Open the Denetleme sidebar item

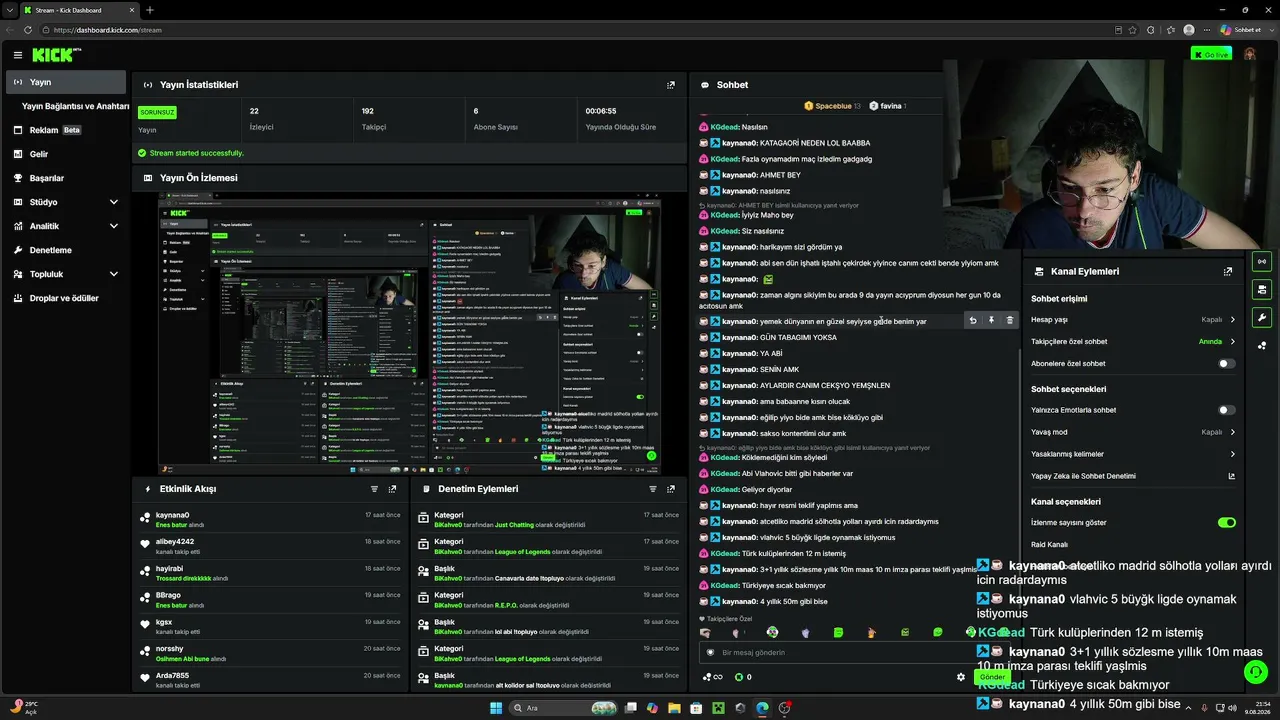(x=66, y=250)
